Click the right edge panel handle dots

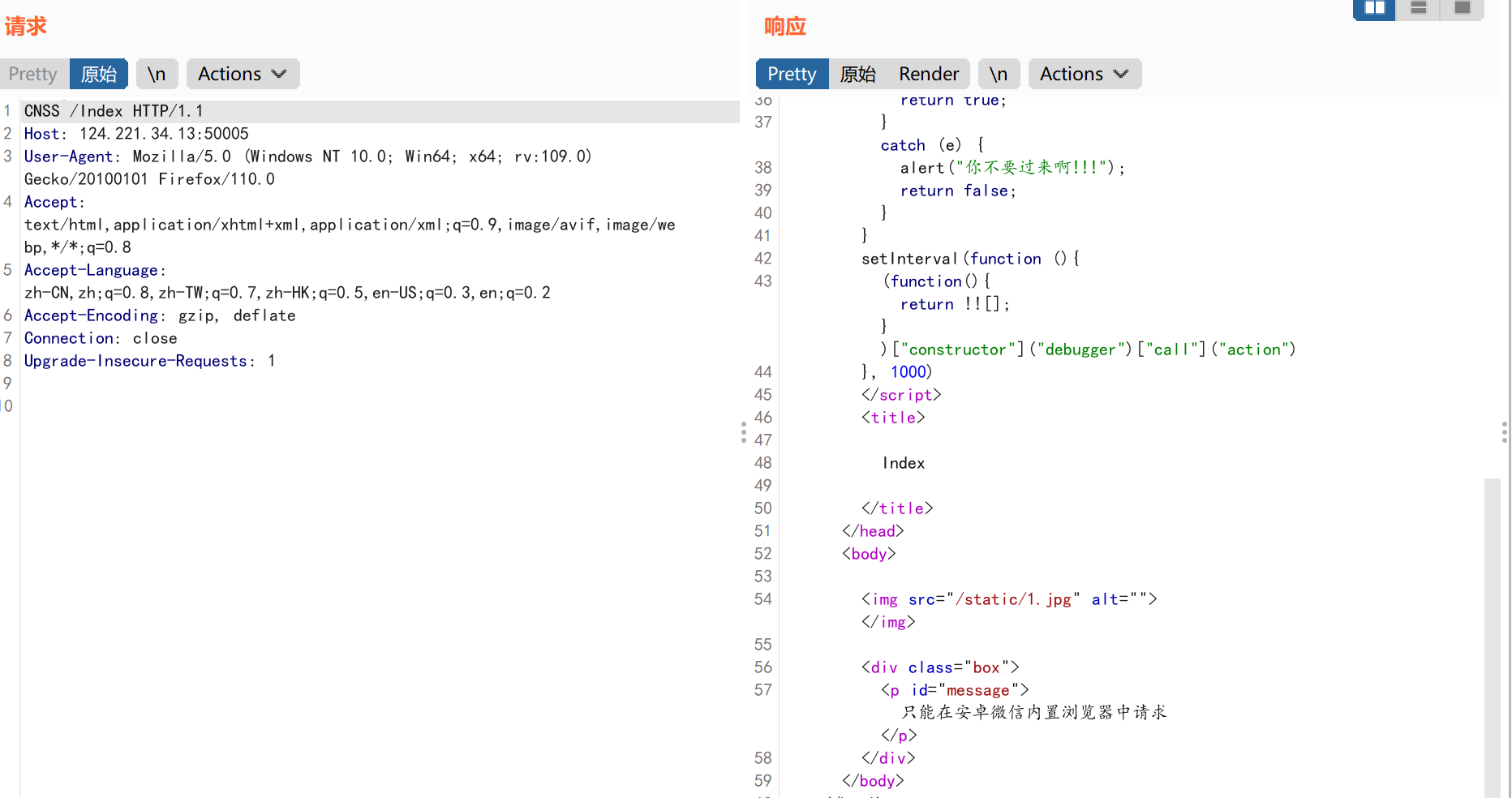pos(1505,432)
